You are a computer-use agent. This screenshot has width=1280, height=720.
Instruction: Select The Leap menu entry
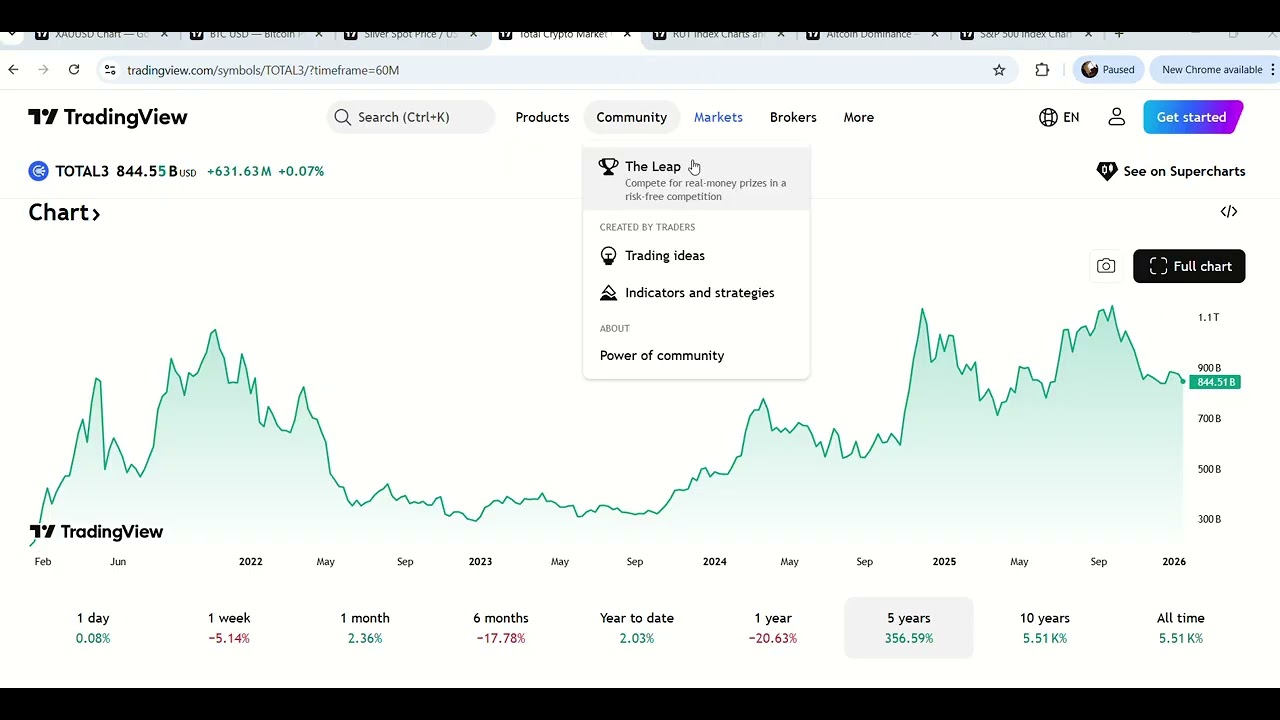[x=696, y=180]
